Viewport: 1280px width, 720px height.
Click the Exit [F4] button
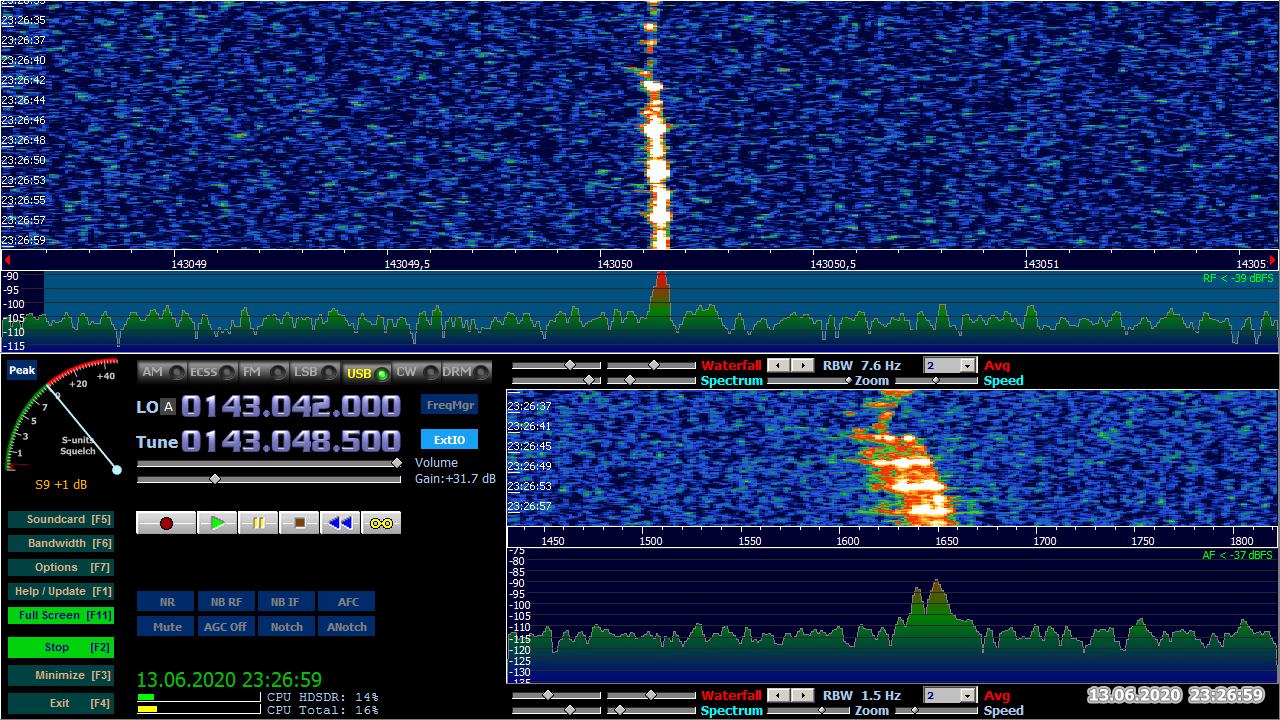(x=60, y=703)
